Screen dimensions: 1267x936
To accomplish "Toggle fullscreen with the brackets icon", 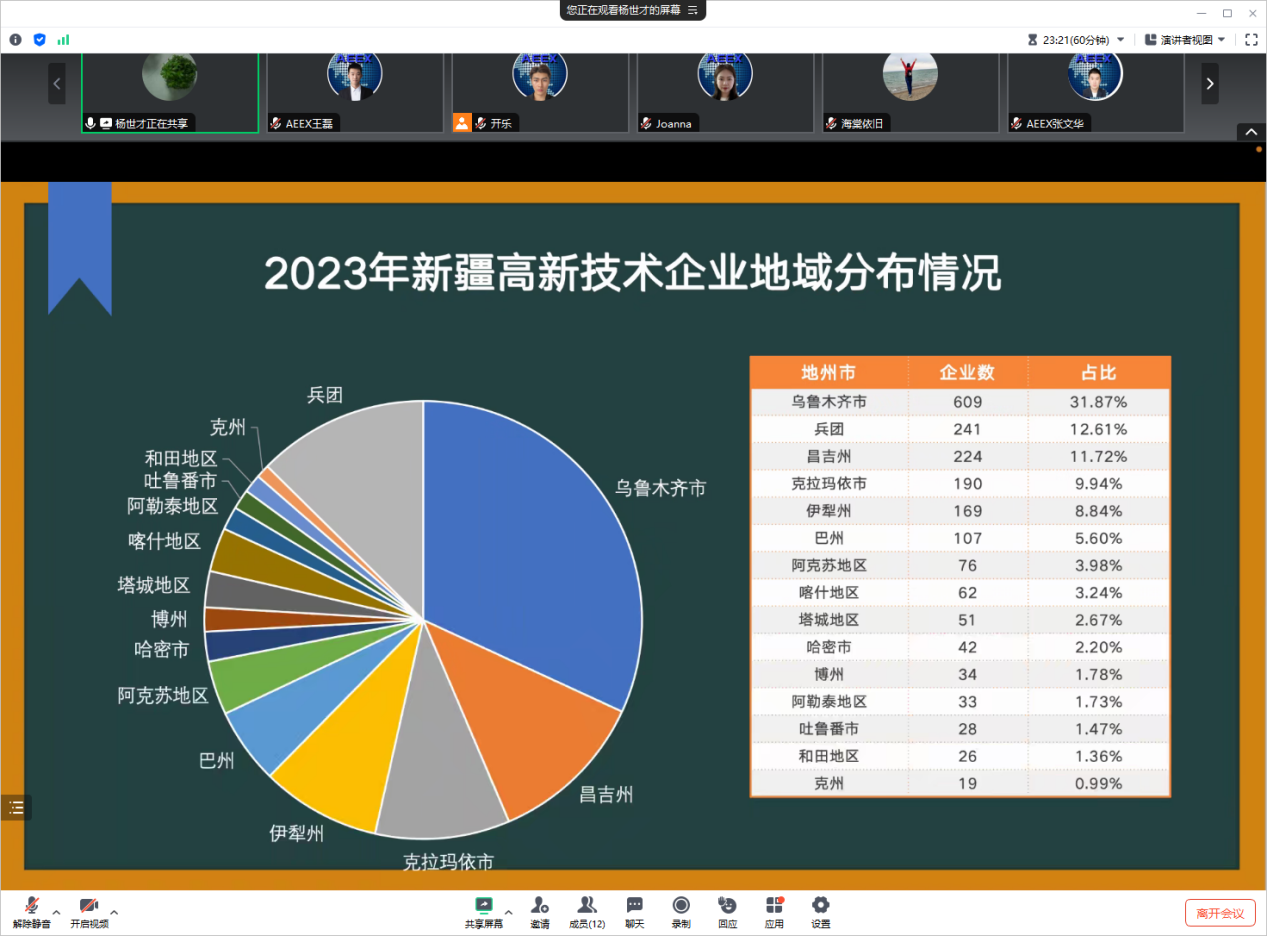I will (x=1251, y=39).
